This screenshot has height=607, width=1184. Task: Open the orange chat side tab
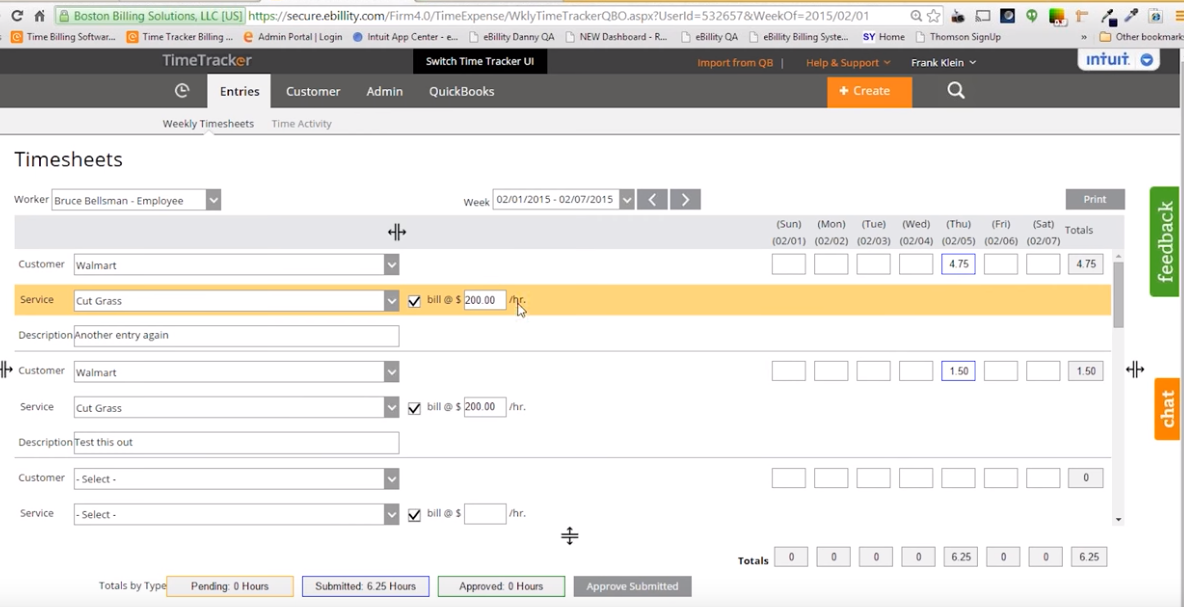[x=1167, y=408]
